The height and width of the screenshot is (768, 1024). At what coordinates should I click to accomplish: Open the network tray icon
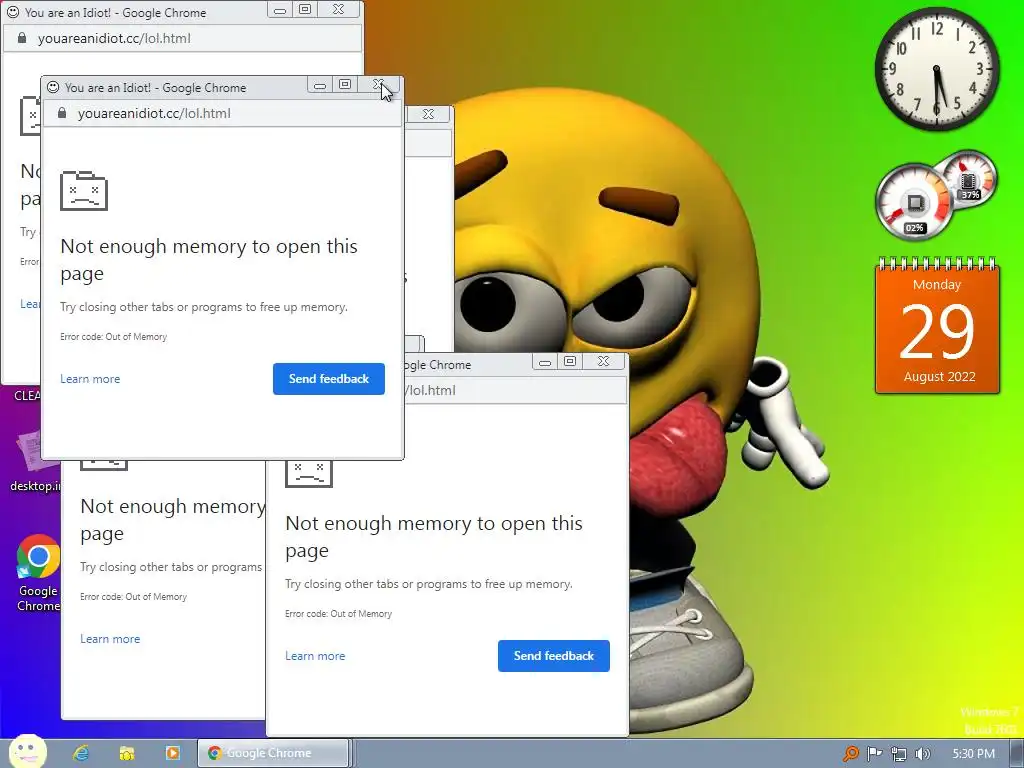pyautogui.click(x=899, y=754)
